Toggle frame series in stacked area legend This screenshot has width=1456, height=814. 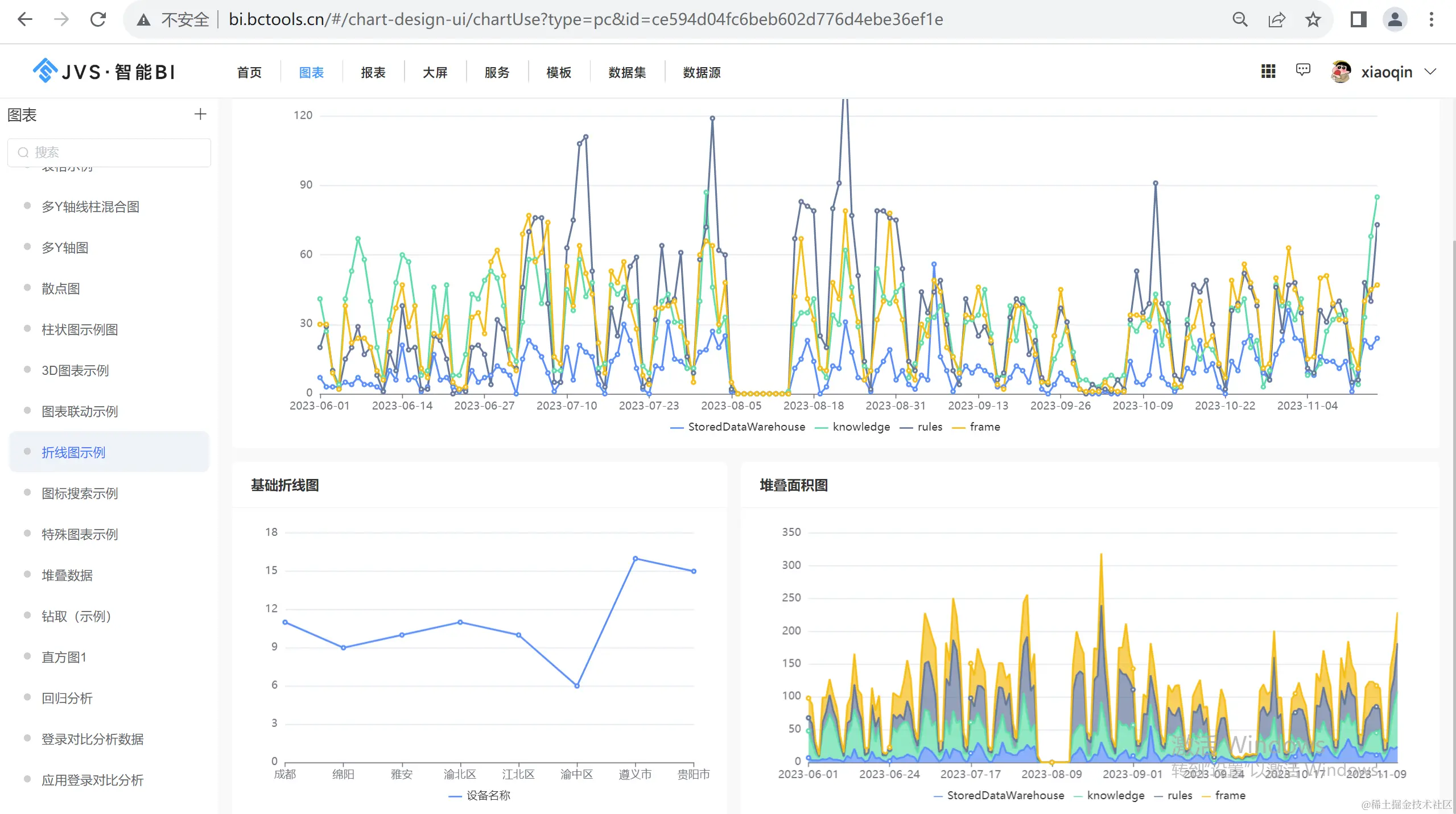click(x=1223, y=796)
